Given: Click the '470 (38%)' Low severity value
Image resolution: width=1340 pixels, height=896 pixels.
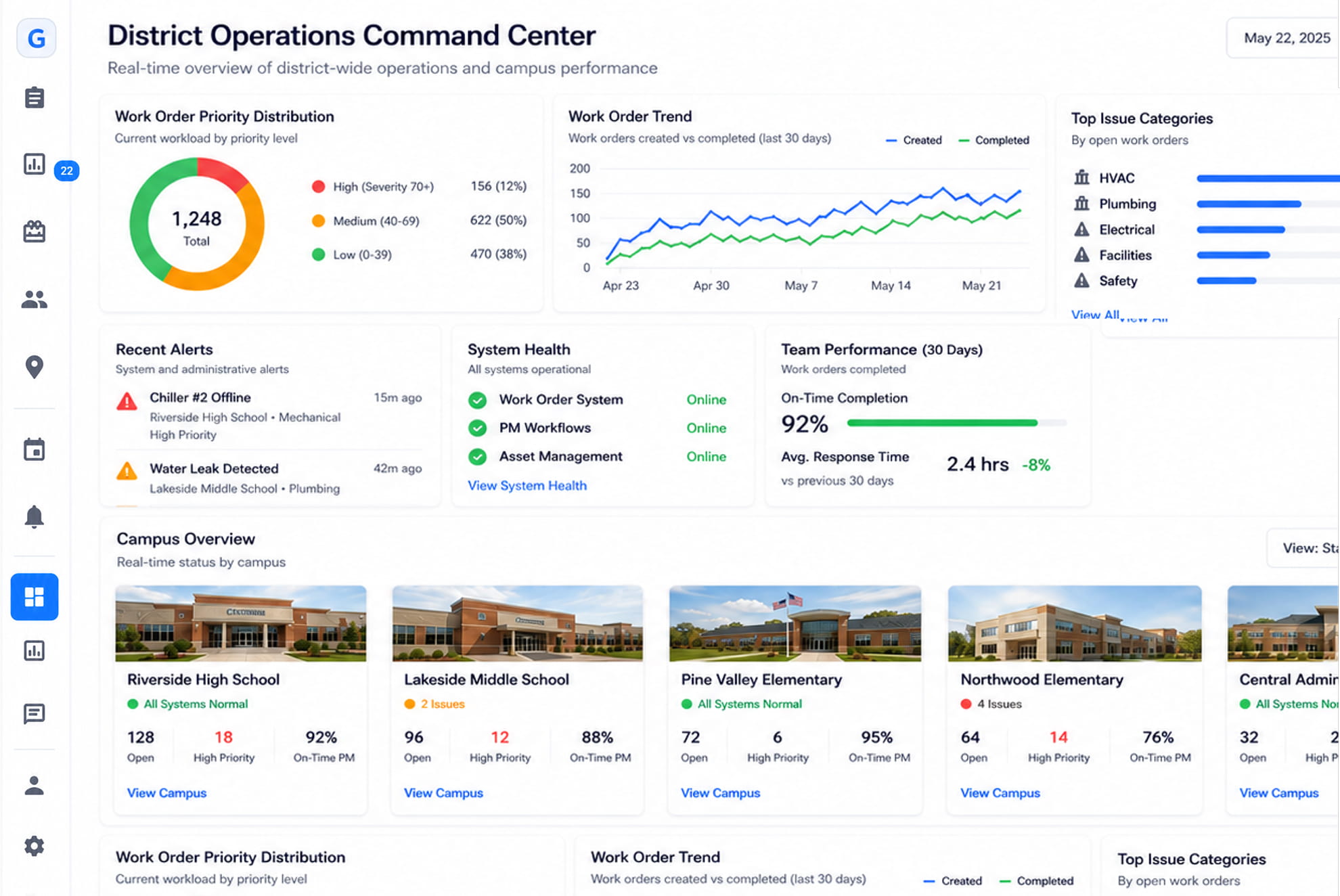Looking at the screenshot, I should tap(498, 254).
